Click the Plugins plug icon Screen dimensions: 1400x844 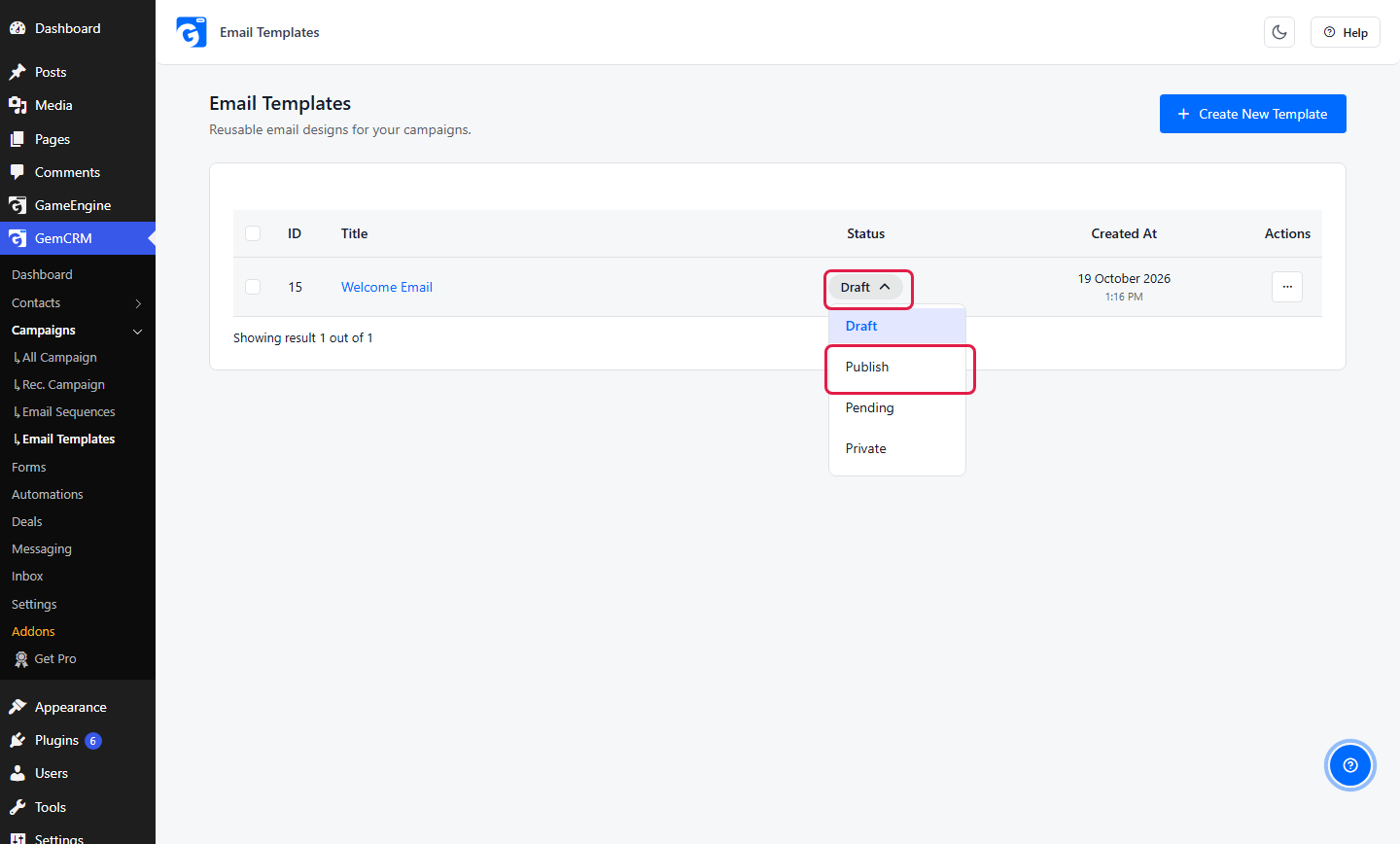(x=17, y=740)
